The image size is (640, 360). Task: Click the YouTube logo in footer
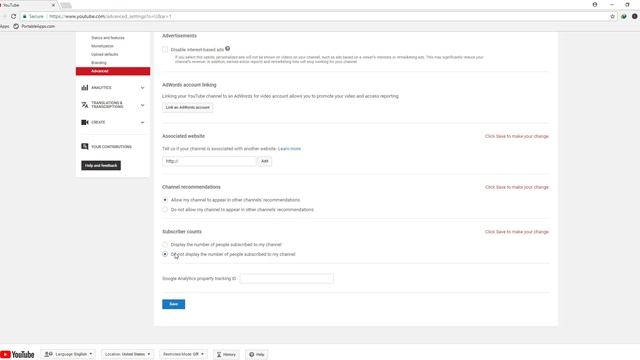pos(17,354)
